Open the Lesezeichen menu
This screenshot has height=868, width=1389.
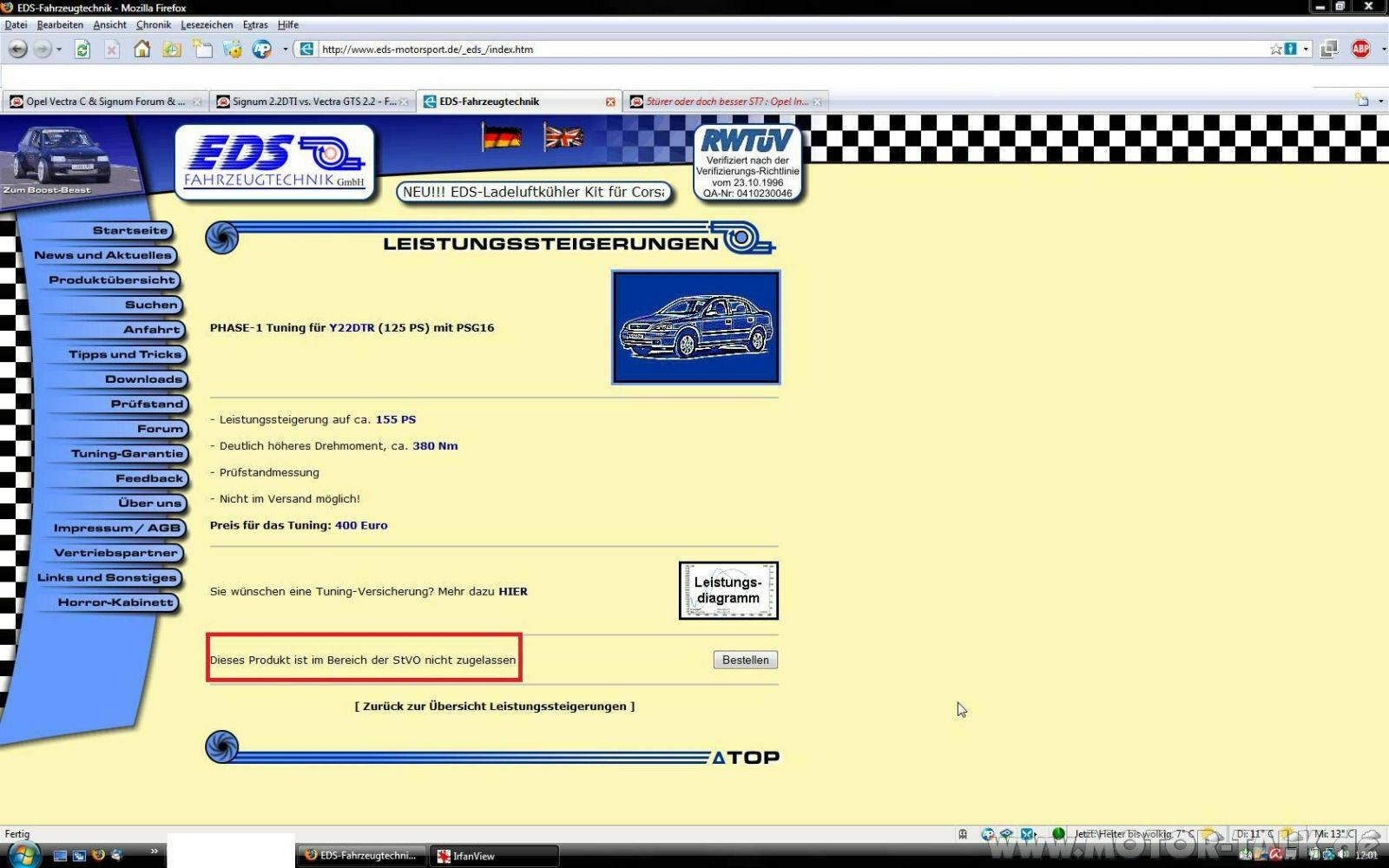click(x=207, y=25)
